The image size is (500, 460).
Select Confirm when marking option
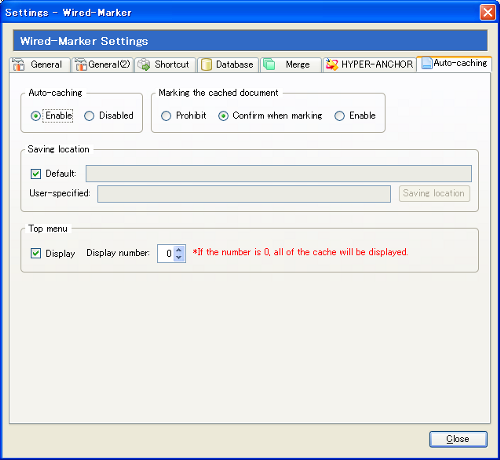tap(223, 116)
